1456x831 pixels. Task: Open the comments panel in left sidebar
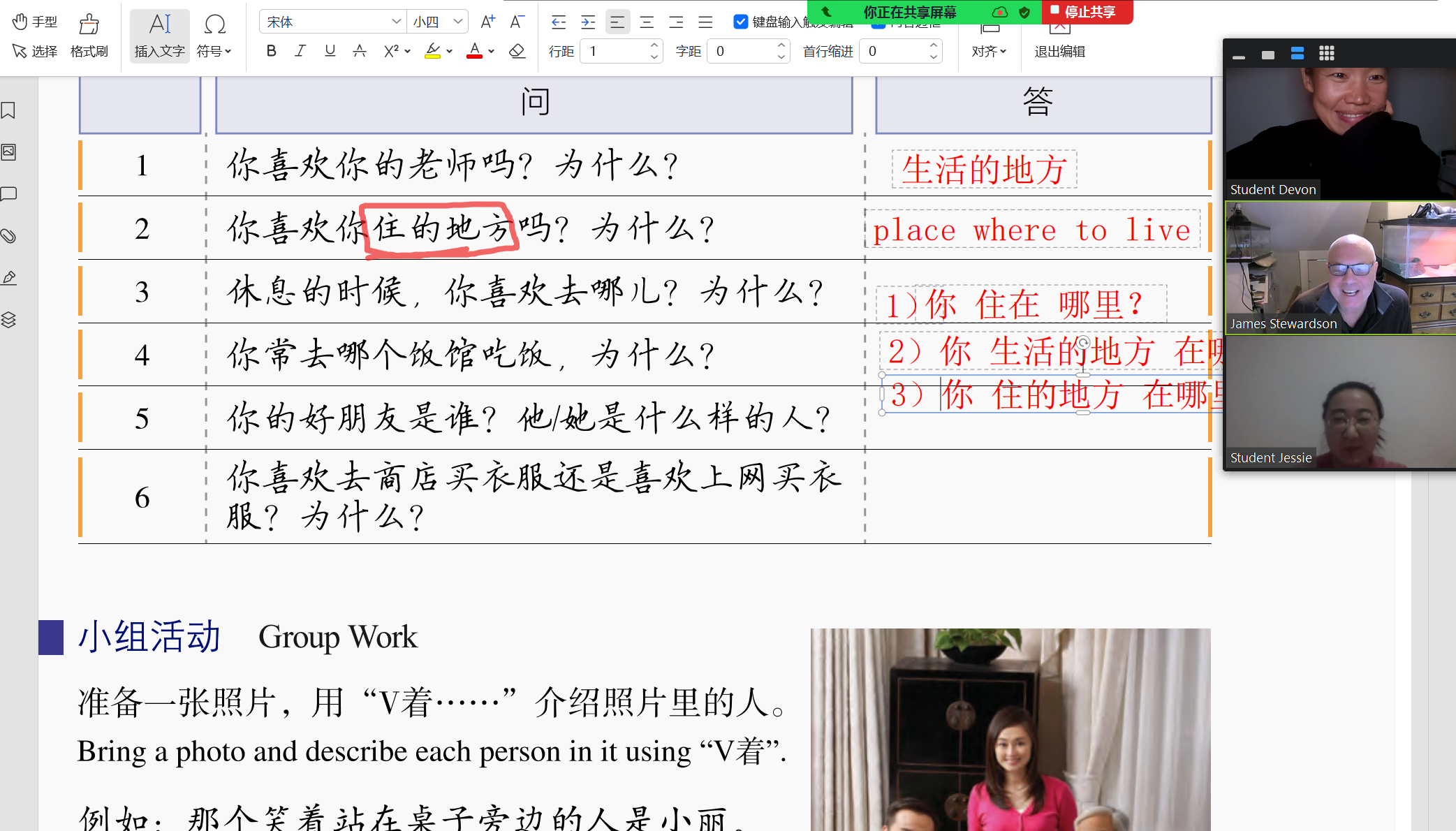tap(9, 194)
